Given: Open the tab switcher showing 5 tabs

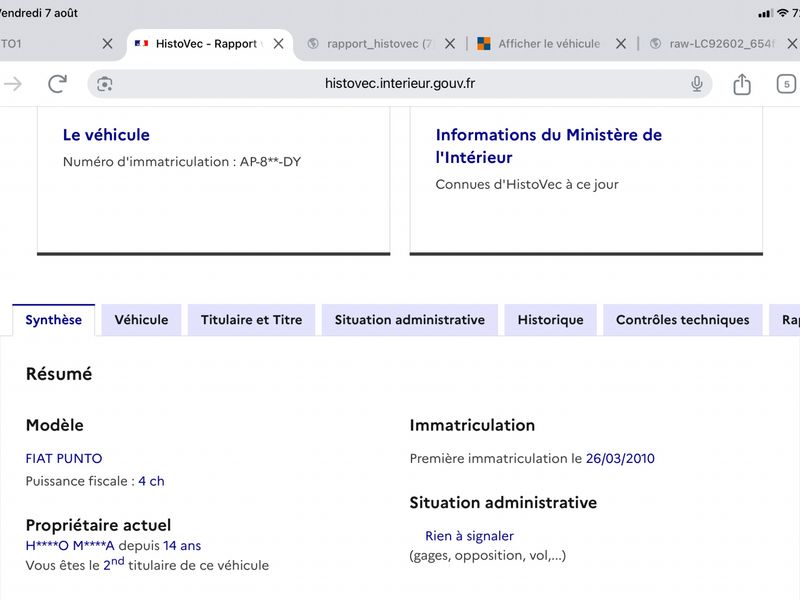Looking at the screenshot, I should click(x=786, y=84).
